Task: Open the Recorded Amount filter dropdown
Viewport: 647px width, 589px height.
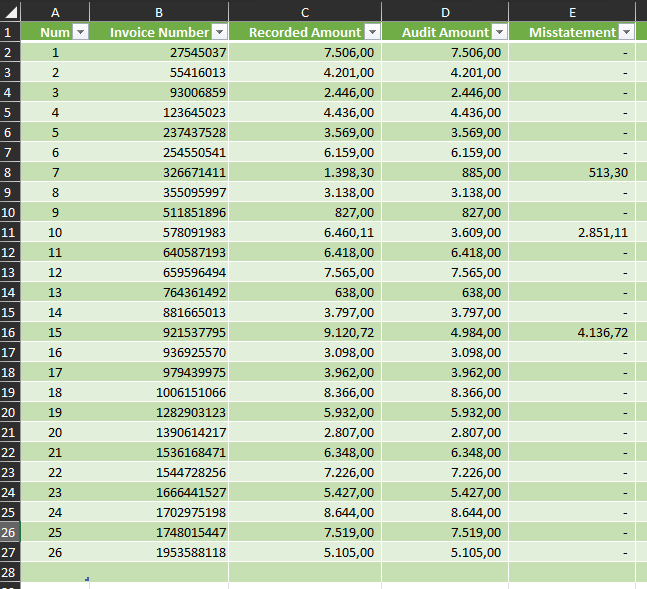Action: [x=373, y=32]
